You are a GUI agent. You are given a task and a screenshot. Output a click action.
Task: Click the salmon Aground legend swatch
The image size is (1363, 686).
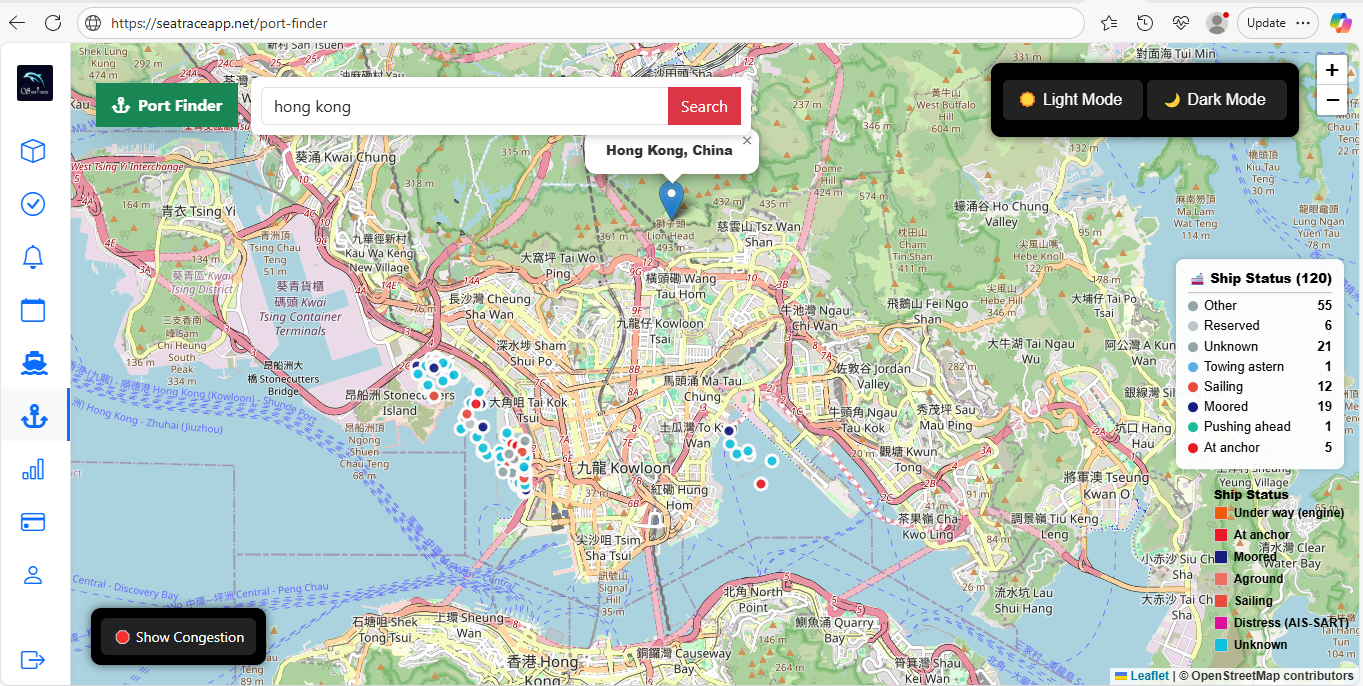point(1220,579)
